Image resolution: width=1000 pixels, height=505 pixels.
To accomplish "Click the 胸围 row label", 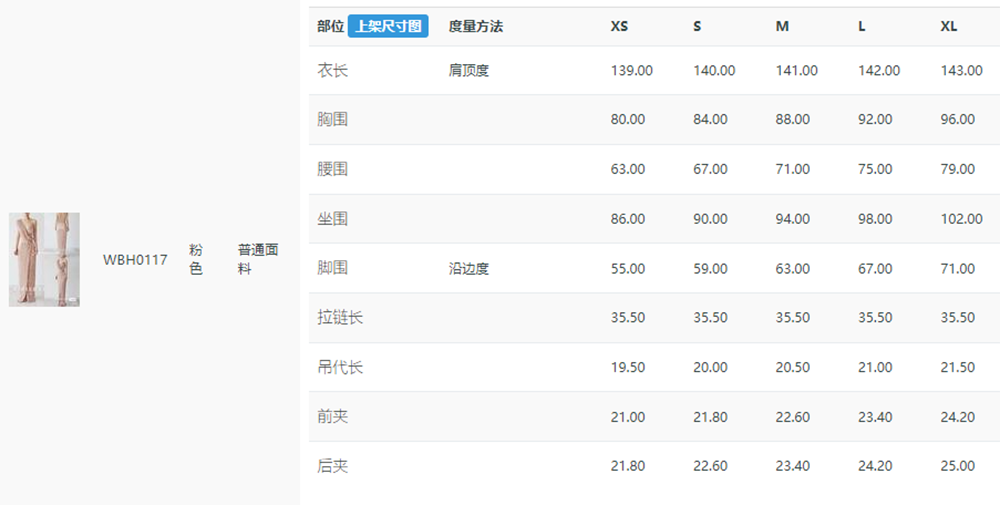I will 332,119.
